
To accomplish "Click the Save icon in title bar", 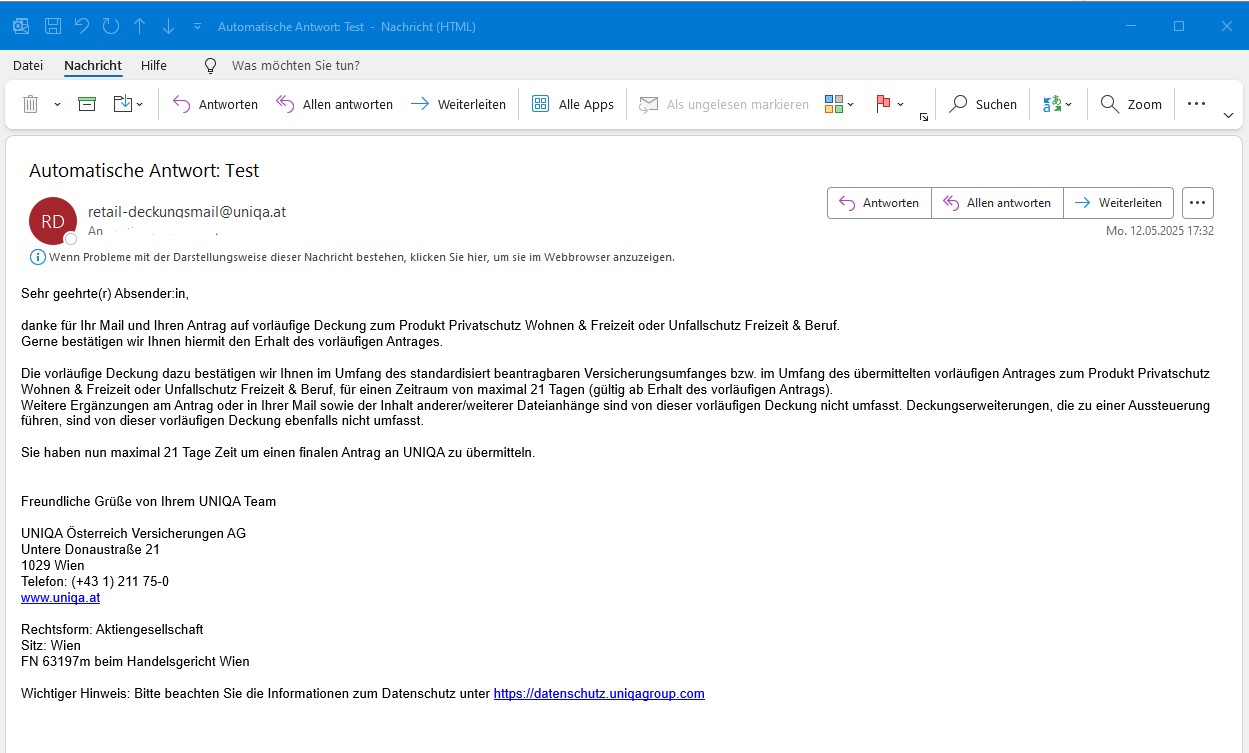I will tap(54, 26).
